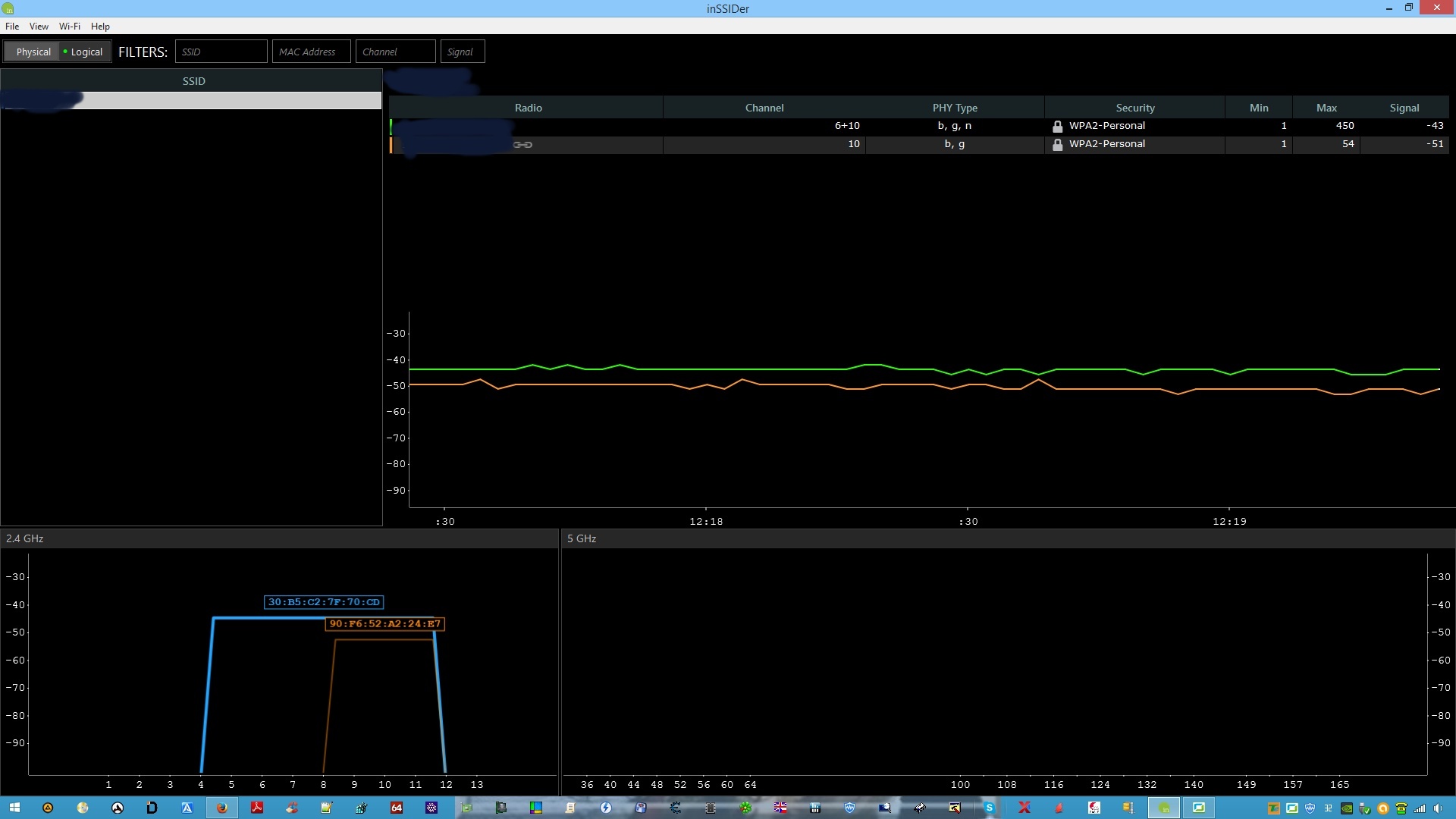
Task: Select the 30:B5:C2:7F:70:CD label in 2.4 GHz chart
Action: (x=324, y=602)
